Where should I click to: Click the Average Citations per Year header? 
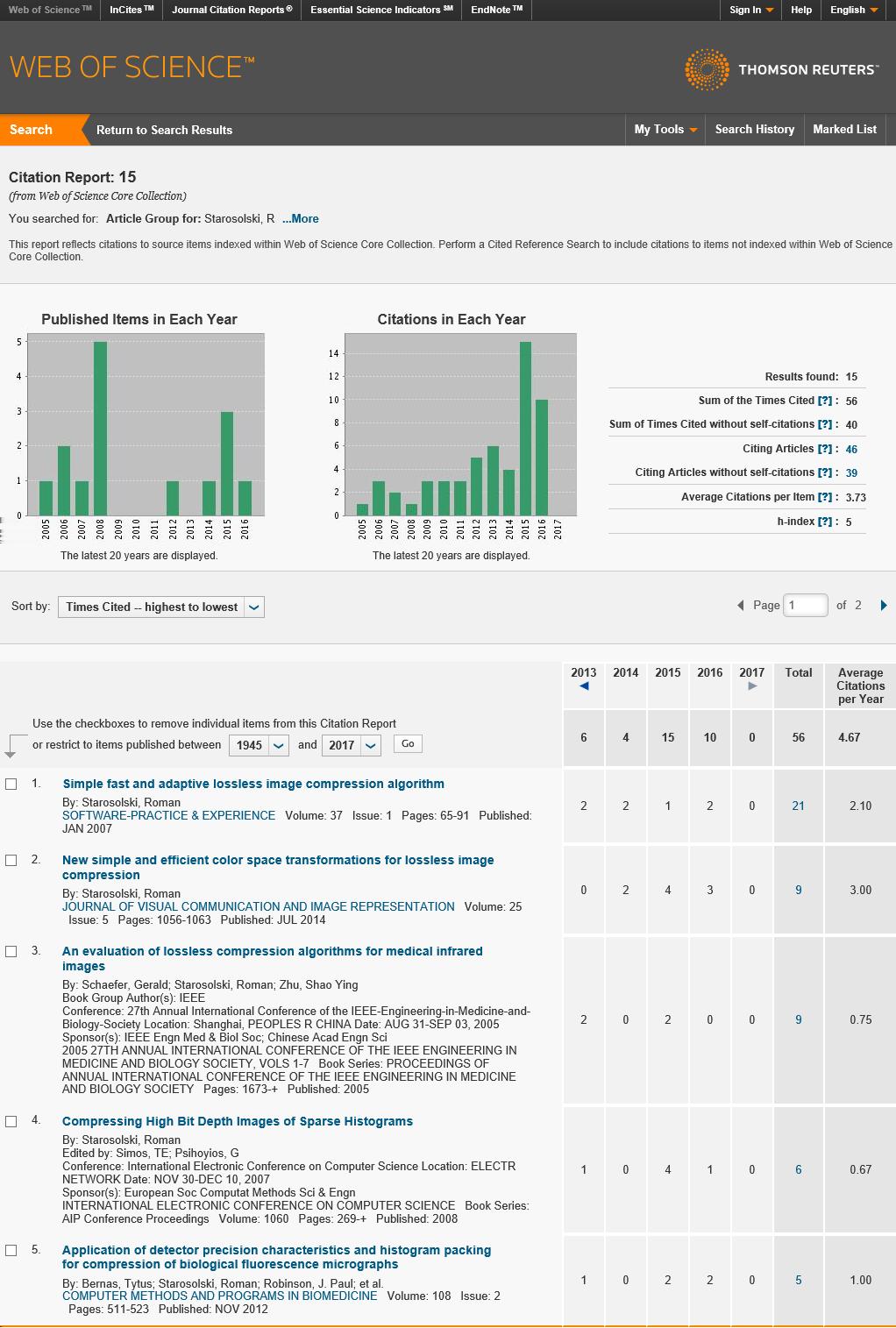click(x=860, y=685)
